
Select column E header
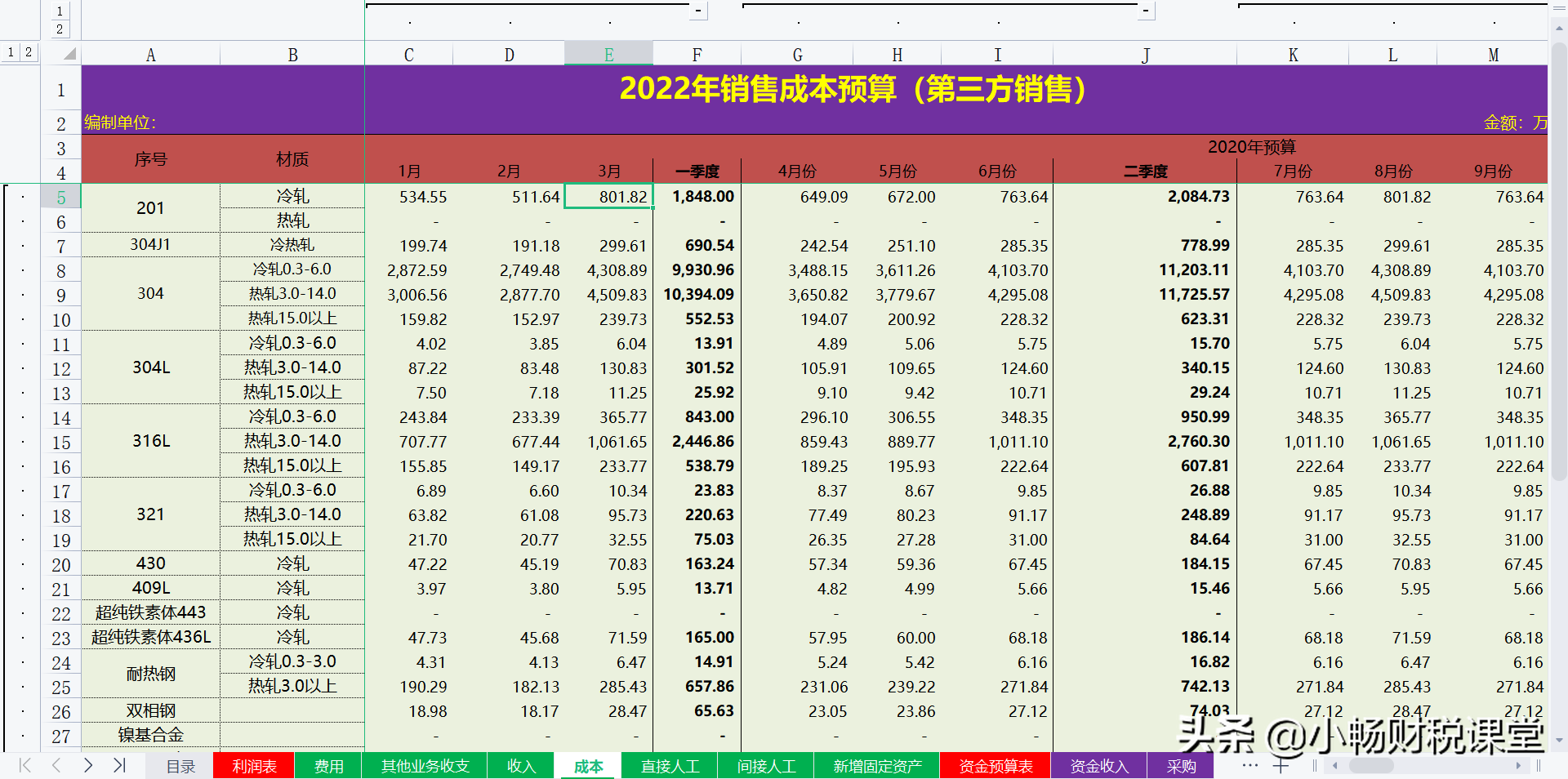click(x=608, y=54)
